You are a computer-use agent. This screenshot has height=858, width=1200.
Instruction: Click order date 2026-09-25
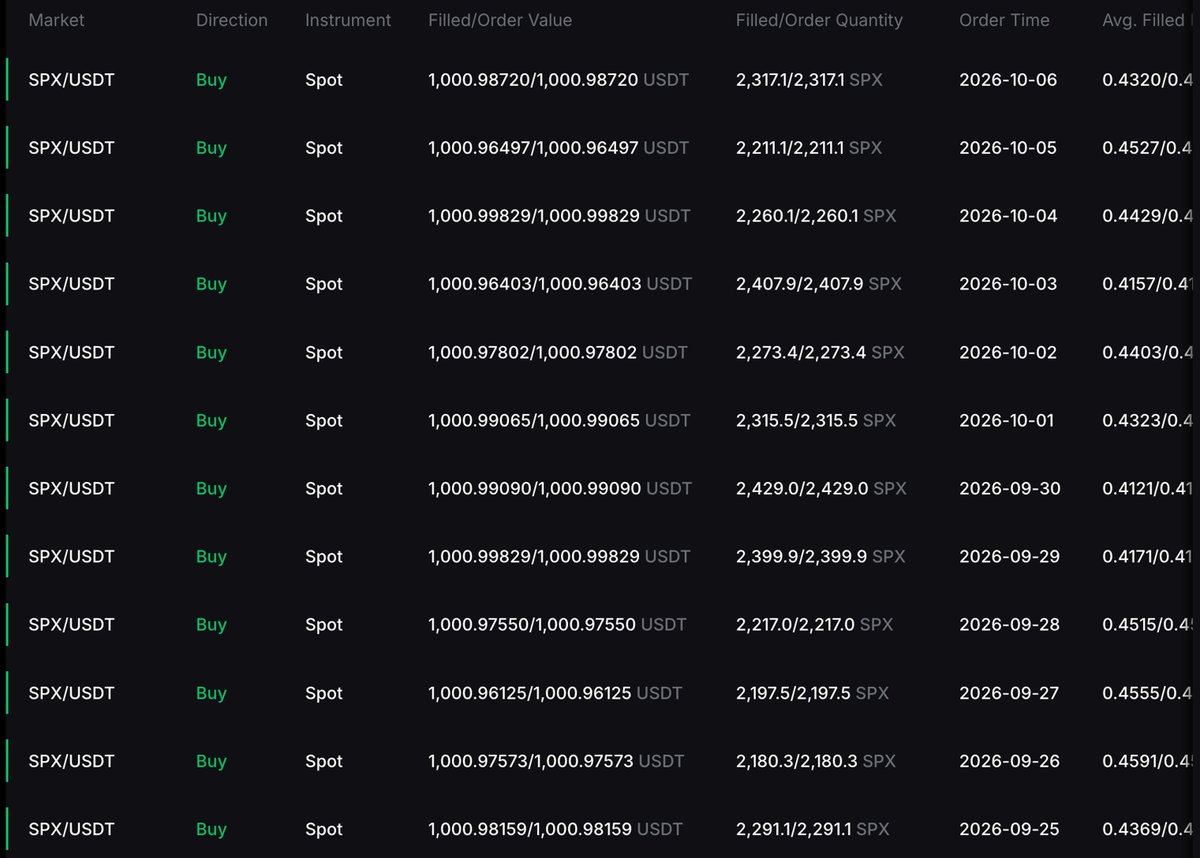point(1010,829)
